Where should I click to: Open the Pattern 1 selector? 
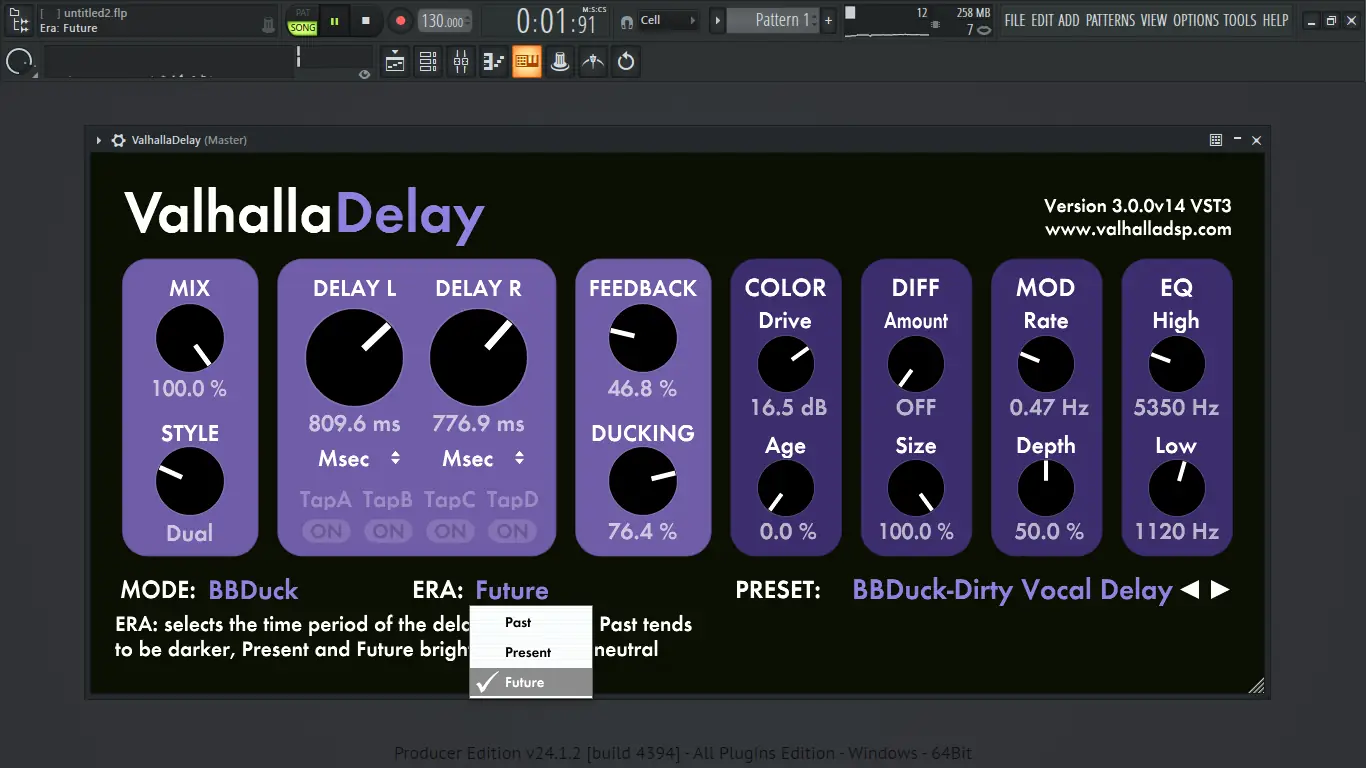tap(772, 20)
